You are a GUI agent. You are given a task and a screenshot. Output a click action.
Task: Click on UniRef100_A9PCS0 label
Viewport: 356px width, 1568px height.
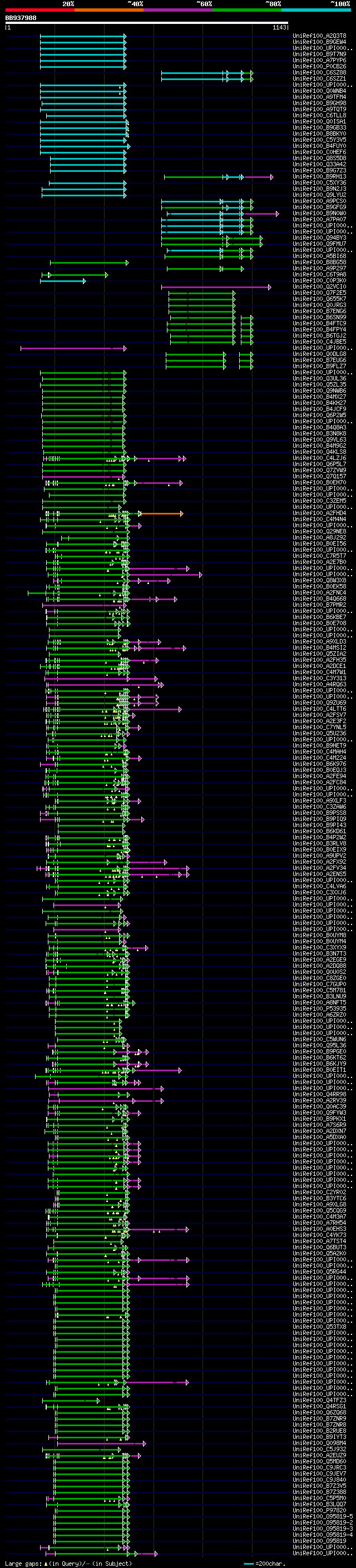coord(319,201)
